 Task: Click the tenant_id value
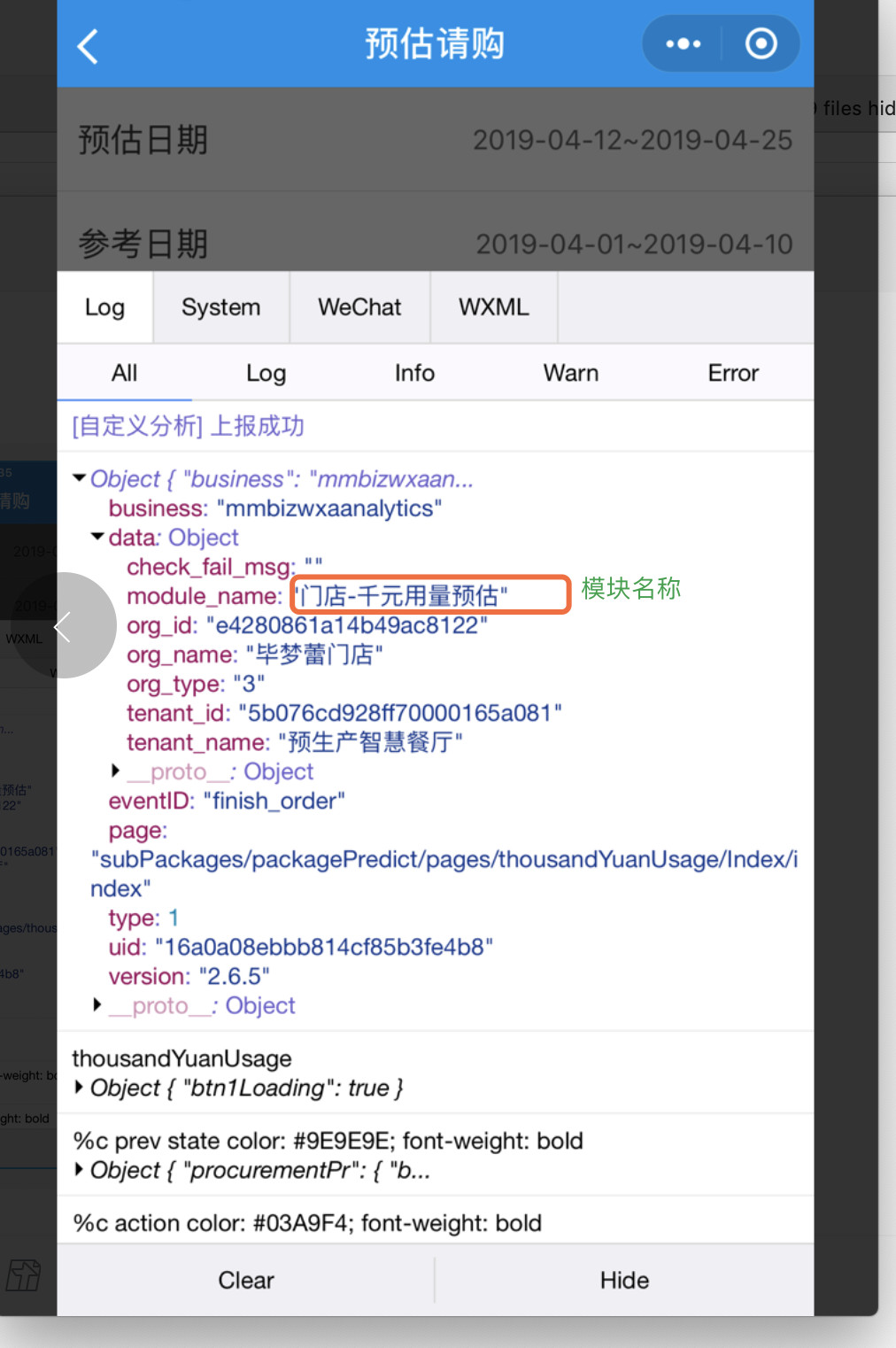pos(399,713)
